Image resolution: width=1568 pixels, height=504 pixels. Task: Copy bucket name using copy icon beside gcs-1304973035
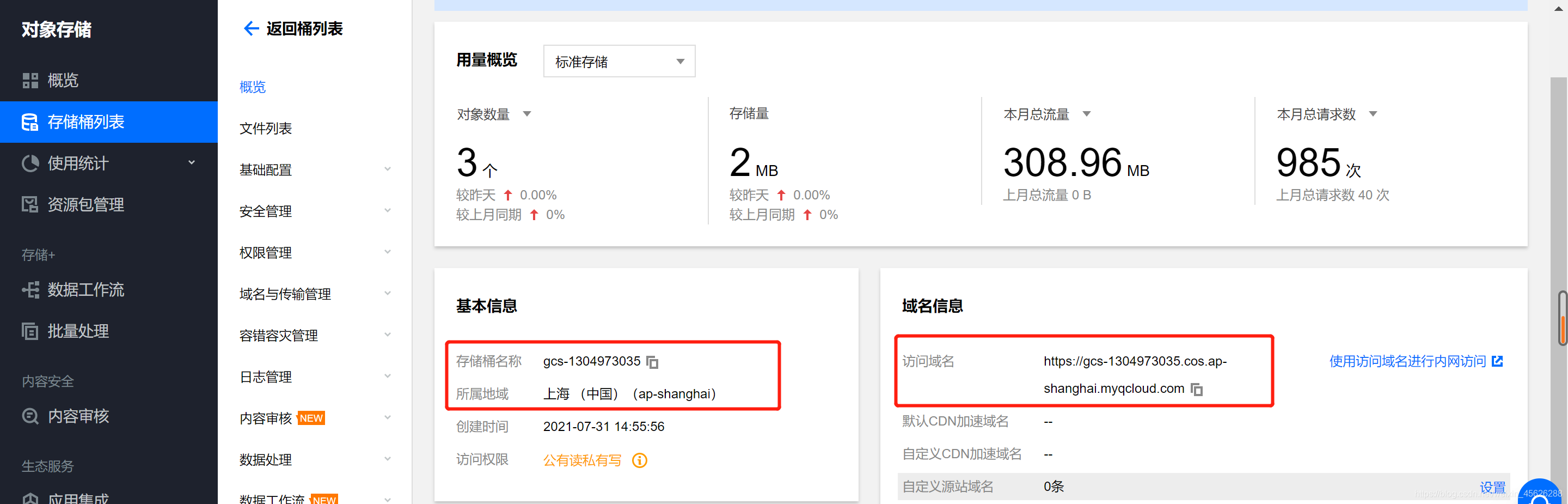[653, 362]
